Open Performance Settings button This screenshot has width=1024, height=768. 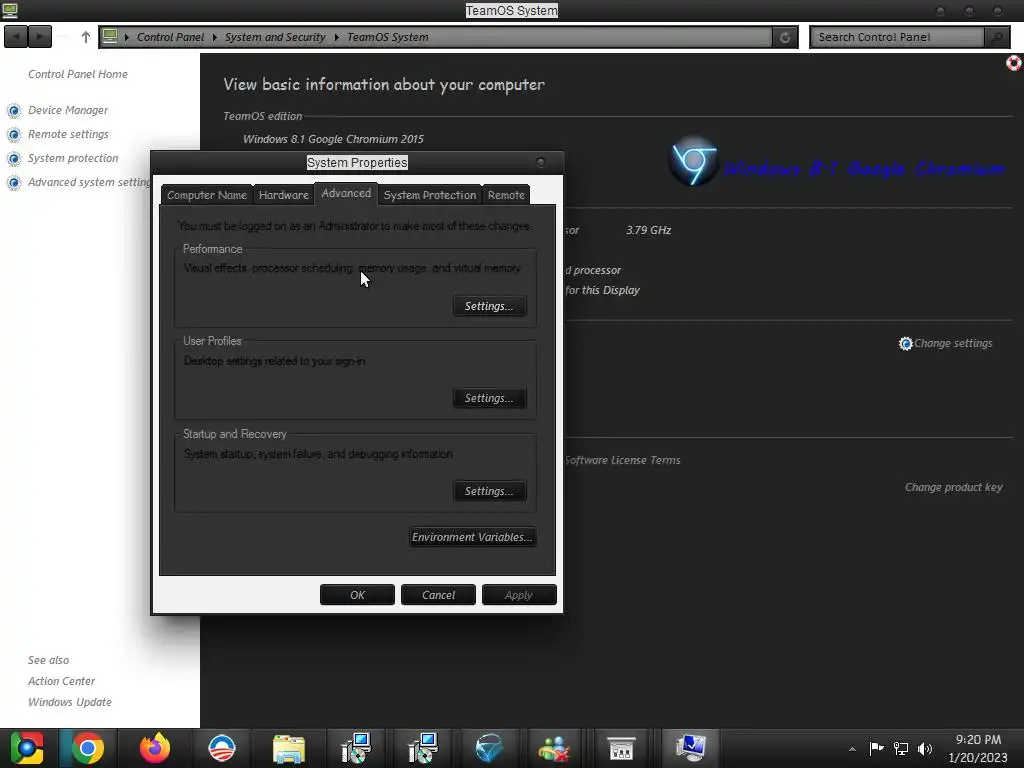click(489, 306)
